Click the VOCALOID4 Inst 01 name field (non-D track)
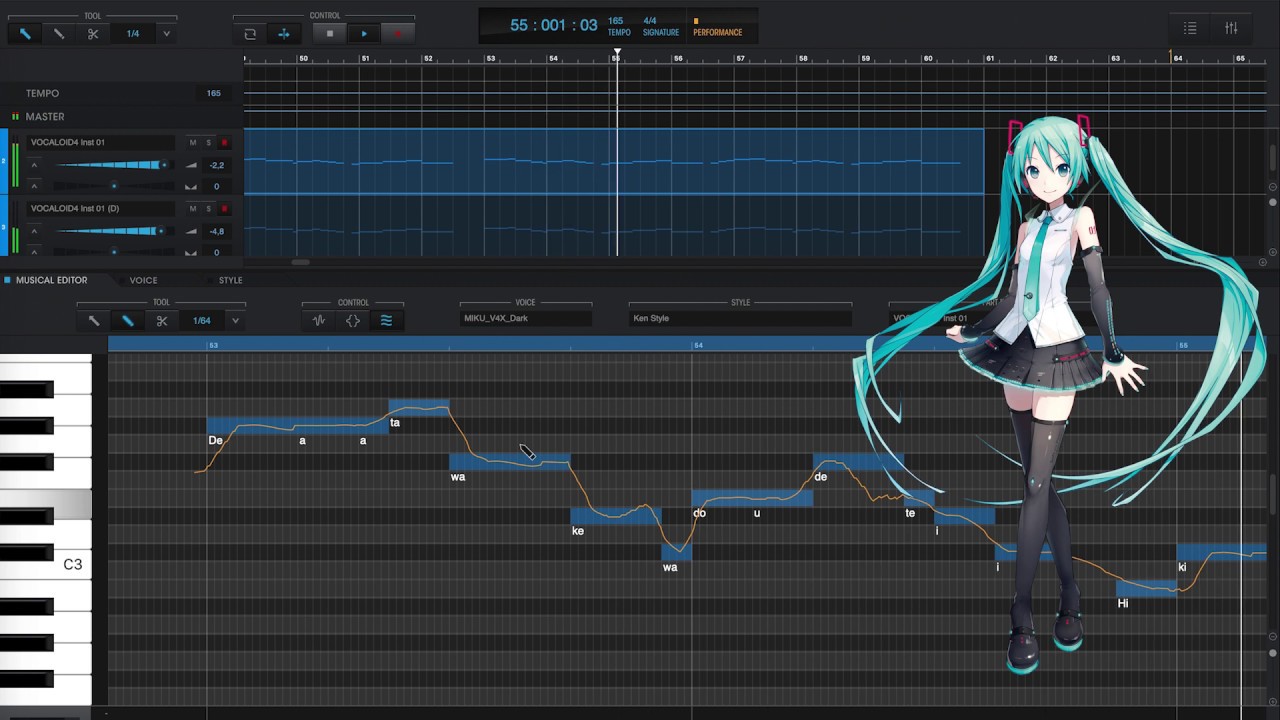1280x720 pixels. tap(102, 142)
